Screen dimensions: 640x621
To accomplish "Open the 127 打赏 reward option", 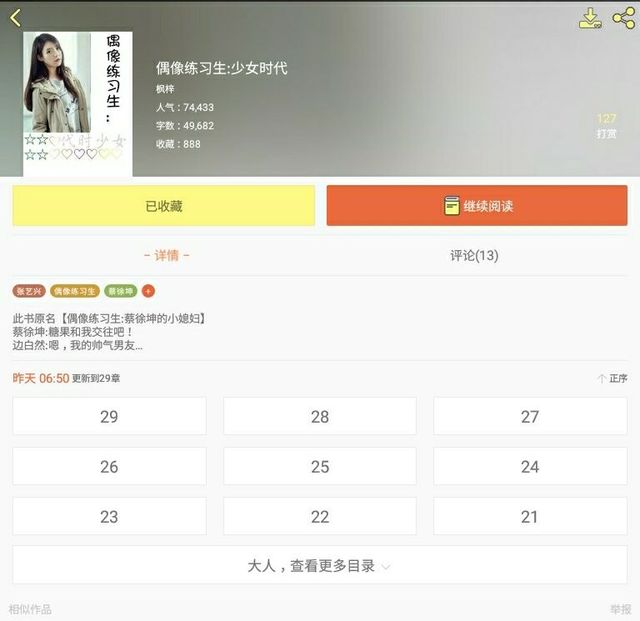I will point(606,126).
